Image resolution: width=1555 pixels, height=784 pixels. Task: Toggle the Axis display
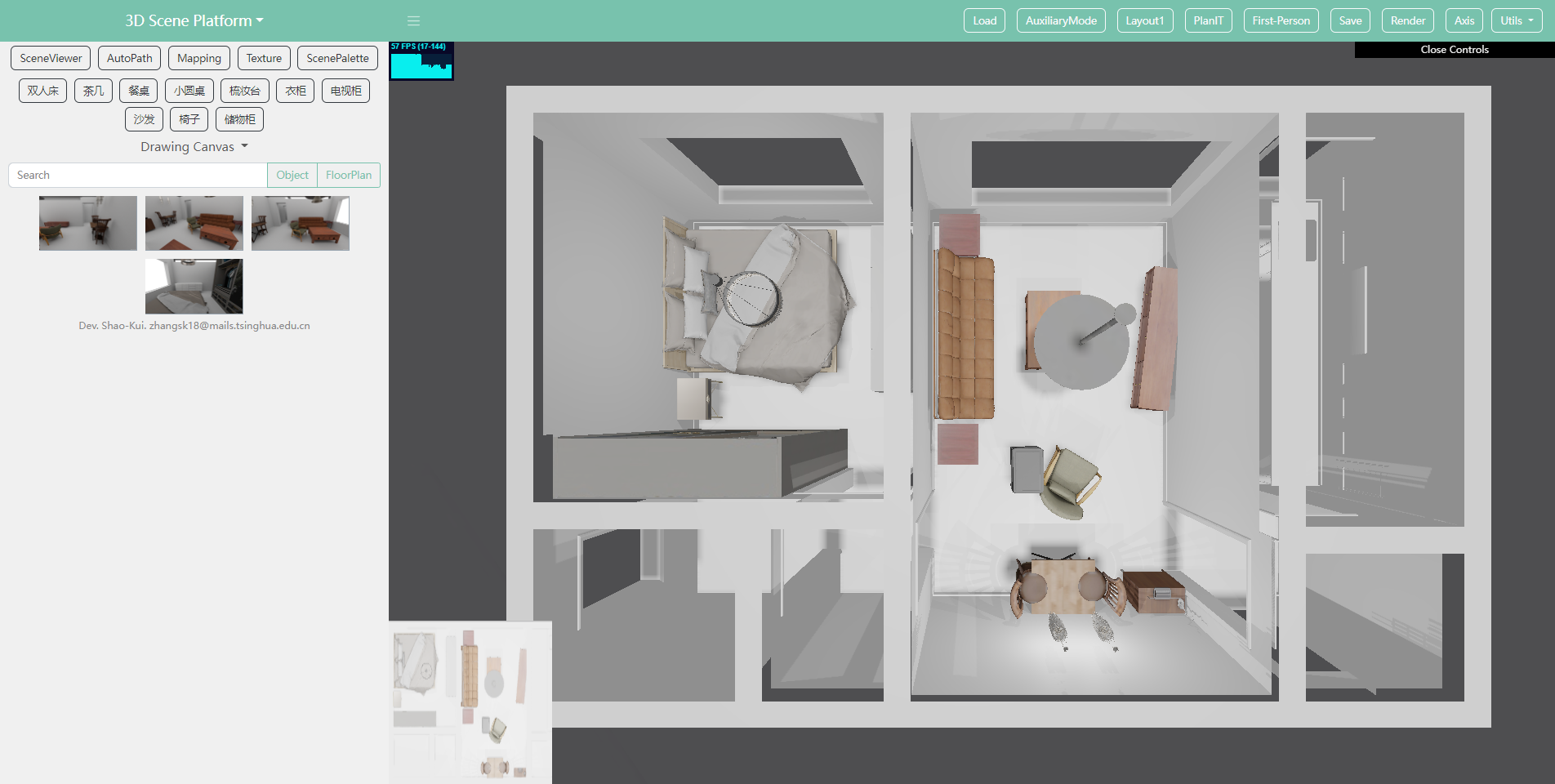[1464, 20]
